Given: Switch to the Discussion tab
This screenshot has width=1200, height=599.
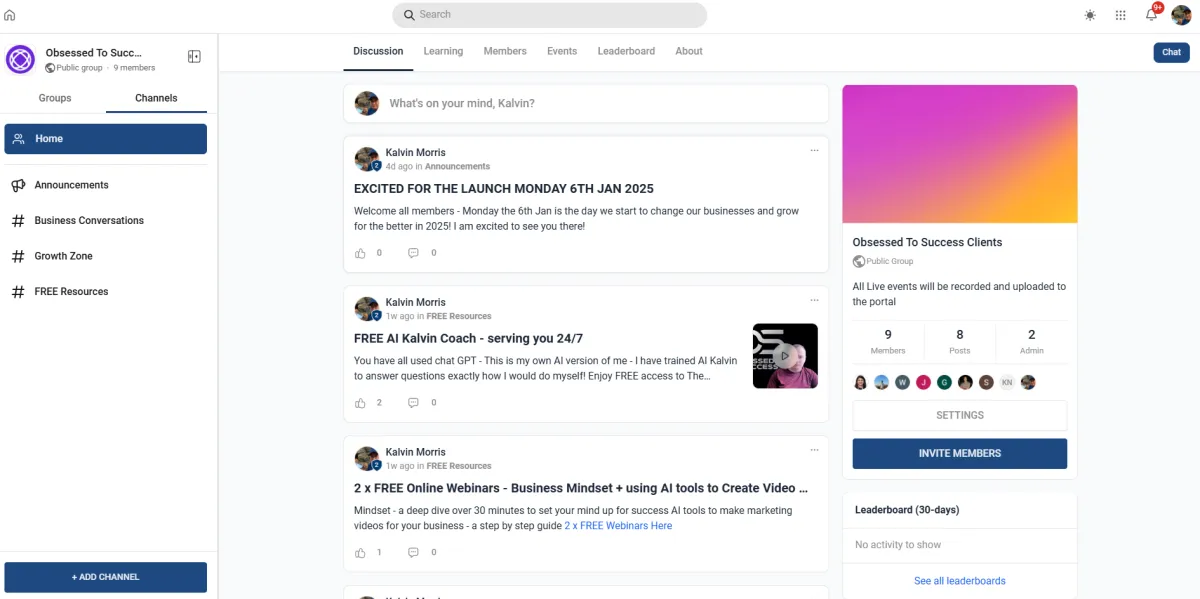Looking at the screenshot, I should click(x=378, y=51).
